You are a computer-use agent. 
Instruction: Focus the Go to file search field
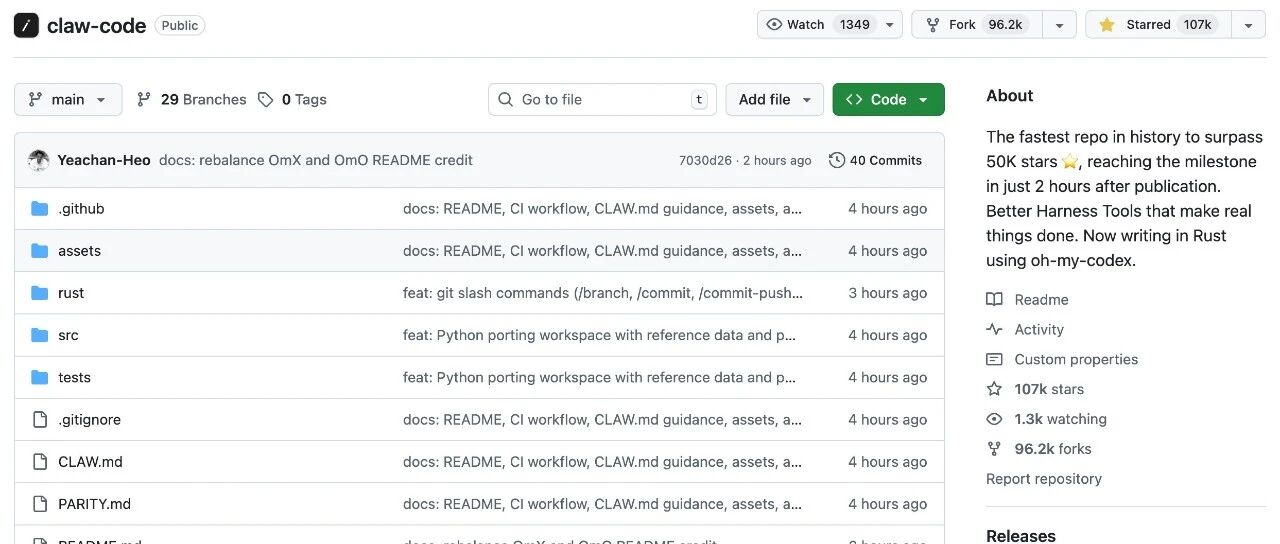coord(602,99)
